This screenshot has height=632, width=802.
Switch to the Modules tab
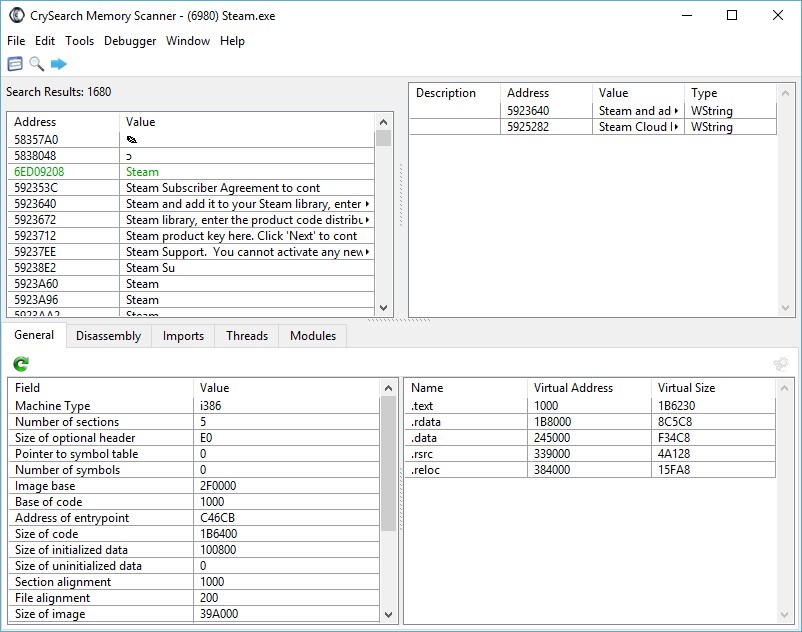(313, 336)
